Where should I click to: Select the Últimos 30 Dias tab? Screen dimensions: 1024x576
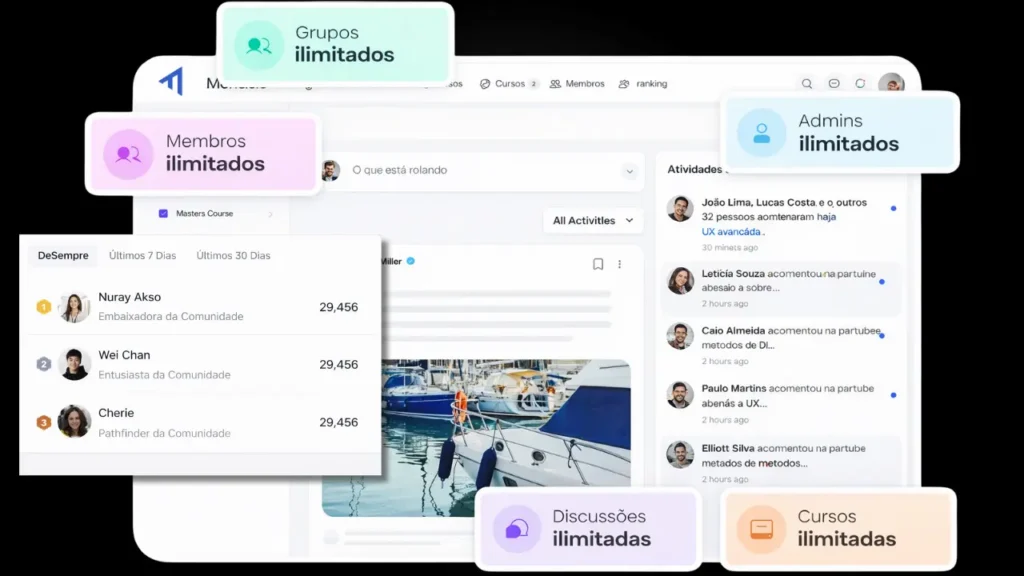(x=233, y=256)
